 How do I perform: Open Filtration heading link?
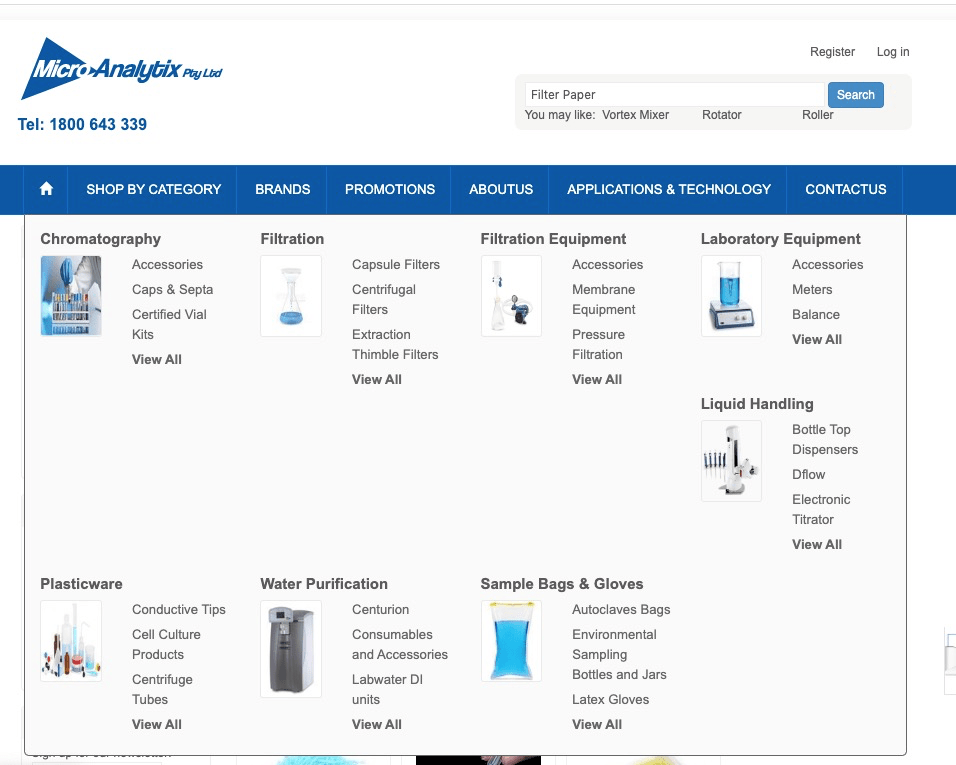[x=292, y=239]
